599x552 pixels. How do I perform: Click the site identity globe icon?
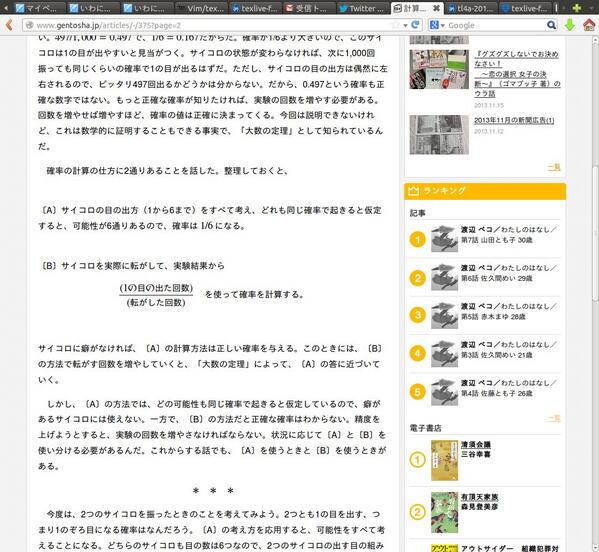(x=29, y=25)
